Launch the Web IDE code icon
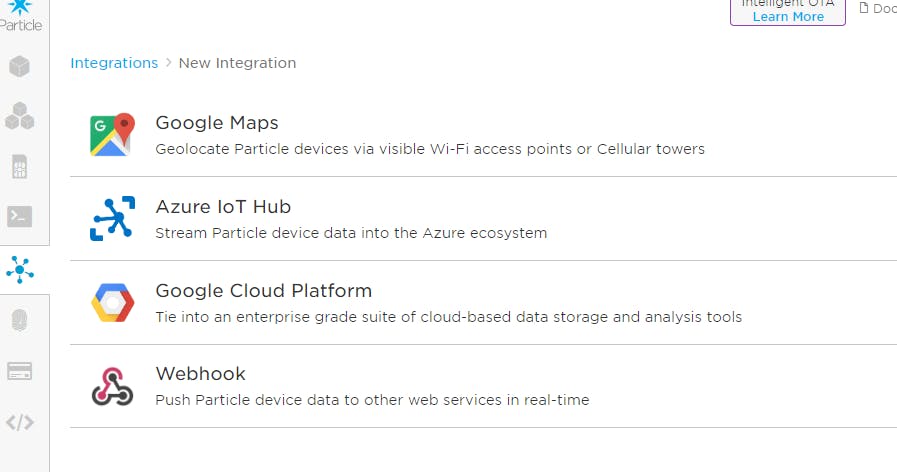 point(20,422)
